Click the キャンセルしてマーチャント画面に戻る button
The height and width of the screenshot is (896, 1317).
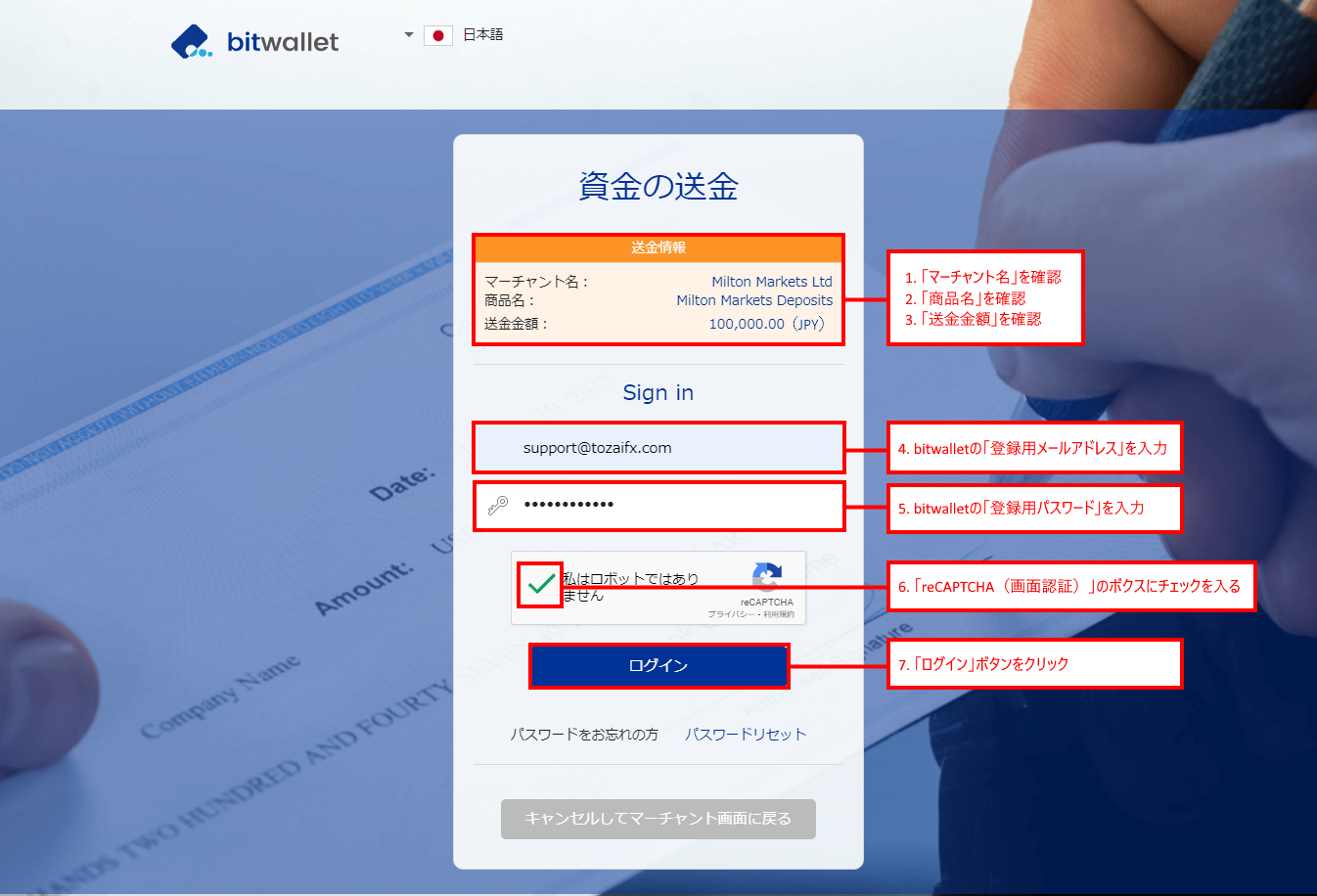(658, 819)
